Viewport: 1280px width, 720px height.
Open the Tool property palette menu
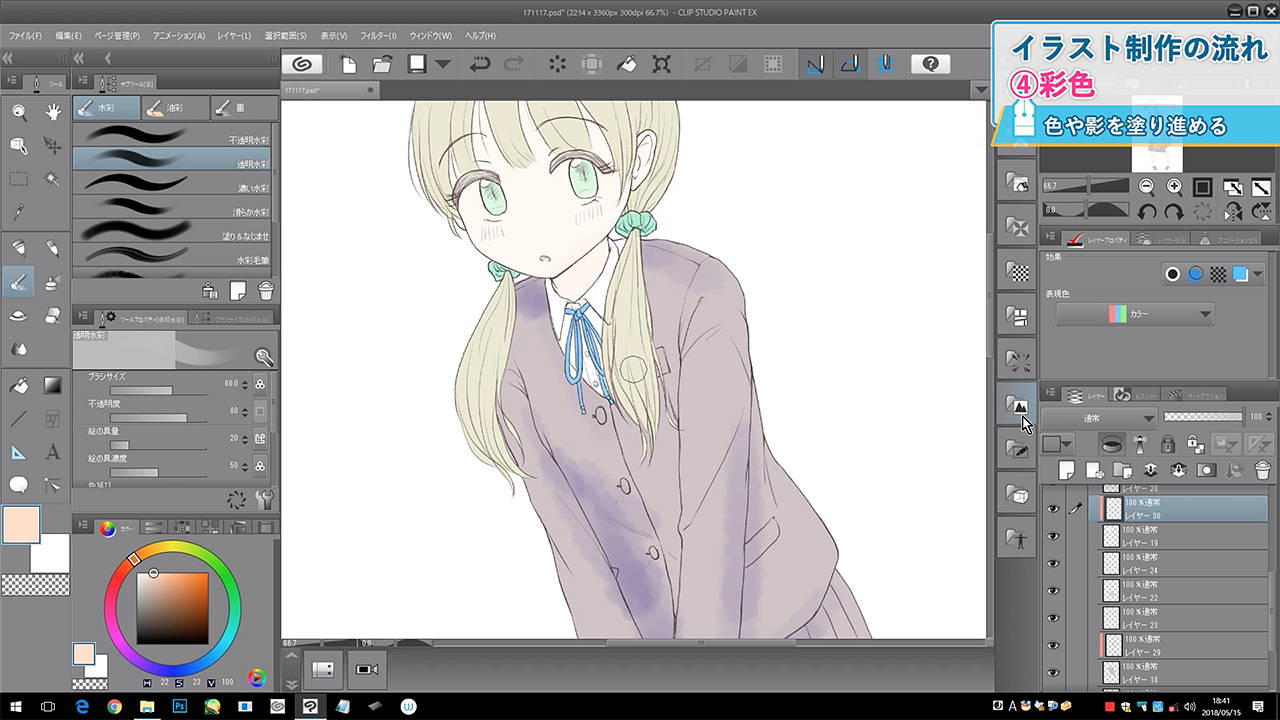coord(81,317)
